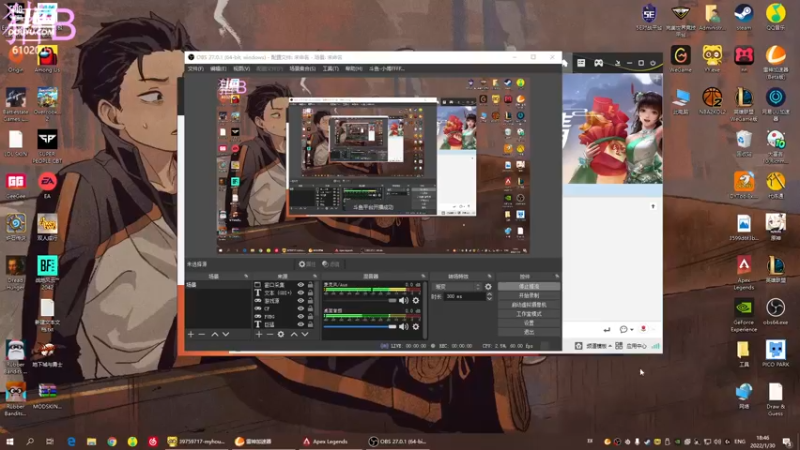This screenshot has height=450, width=800.
Task: Toggle visibility of the text (GDI+) source
Action: pos(301,293)
